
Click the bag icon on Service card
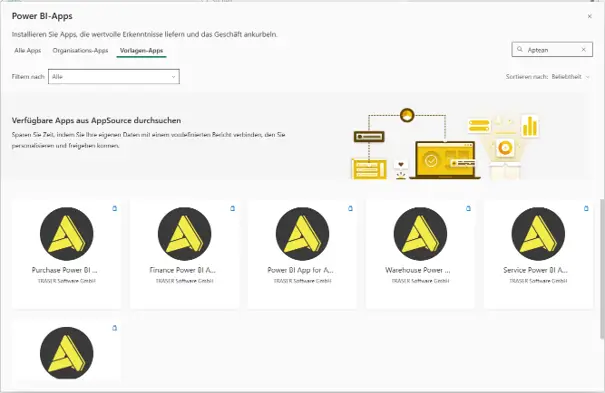click(586, 208)
